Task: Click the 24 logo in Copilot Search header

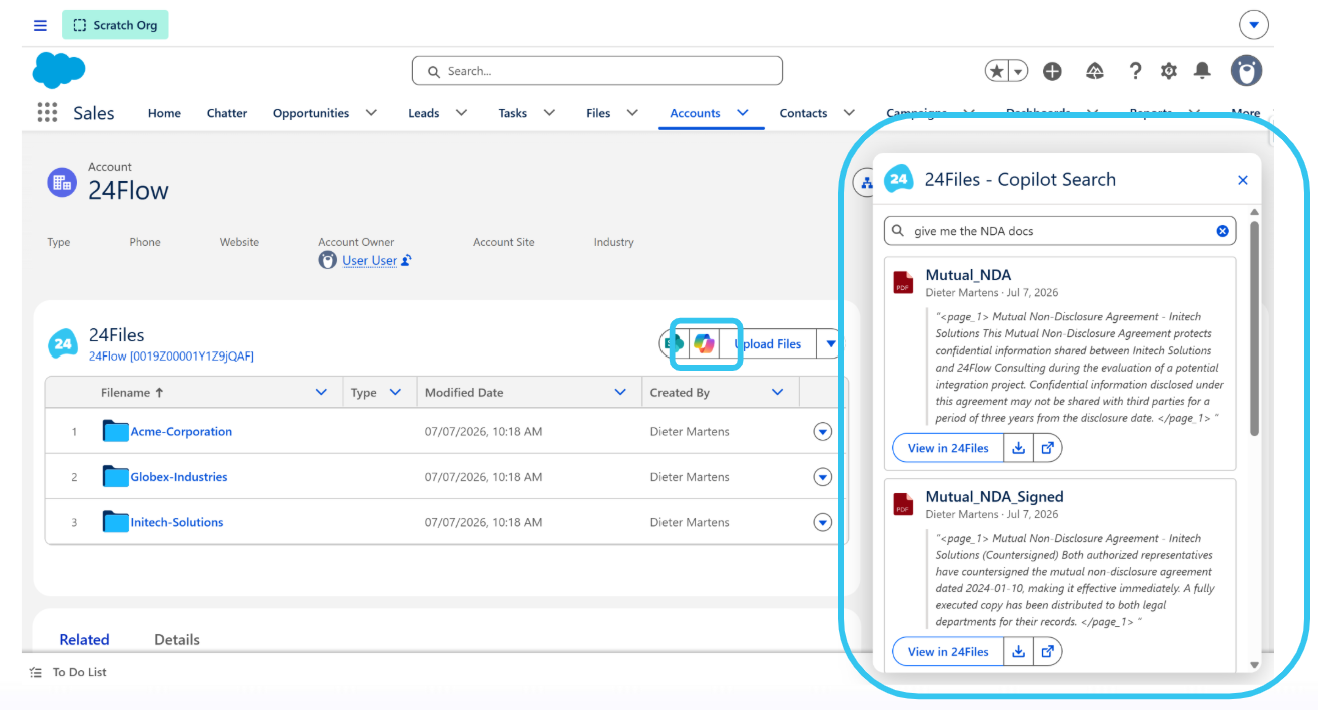Action: point(899,179)
